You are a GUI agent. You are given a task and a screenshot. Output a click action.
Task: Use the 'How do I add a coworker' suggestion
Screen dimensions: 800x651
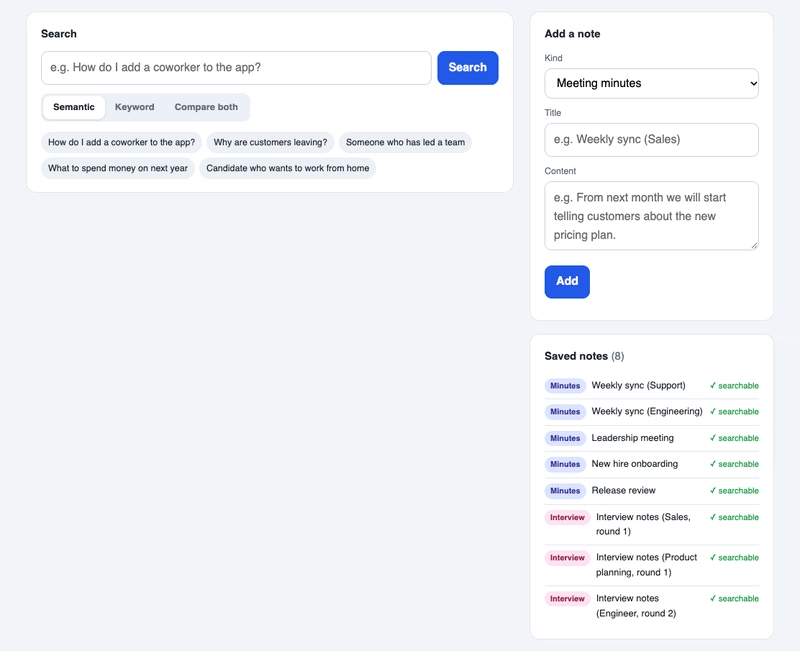(x=121, y=142)
